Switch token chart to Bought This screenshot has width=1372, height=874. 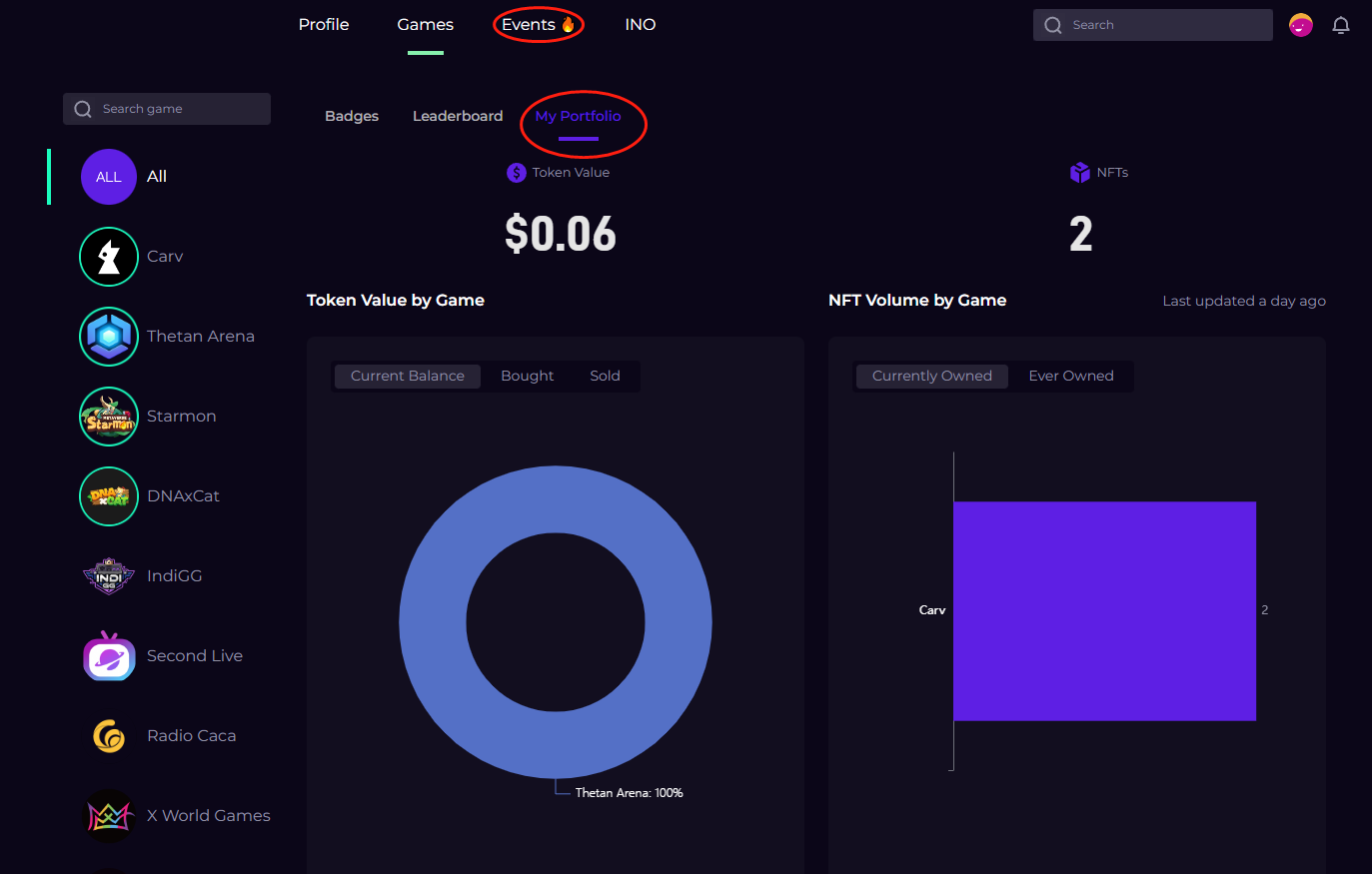[x=527, y=377]
